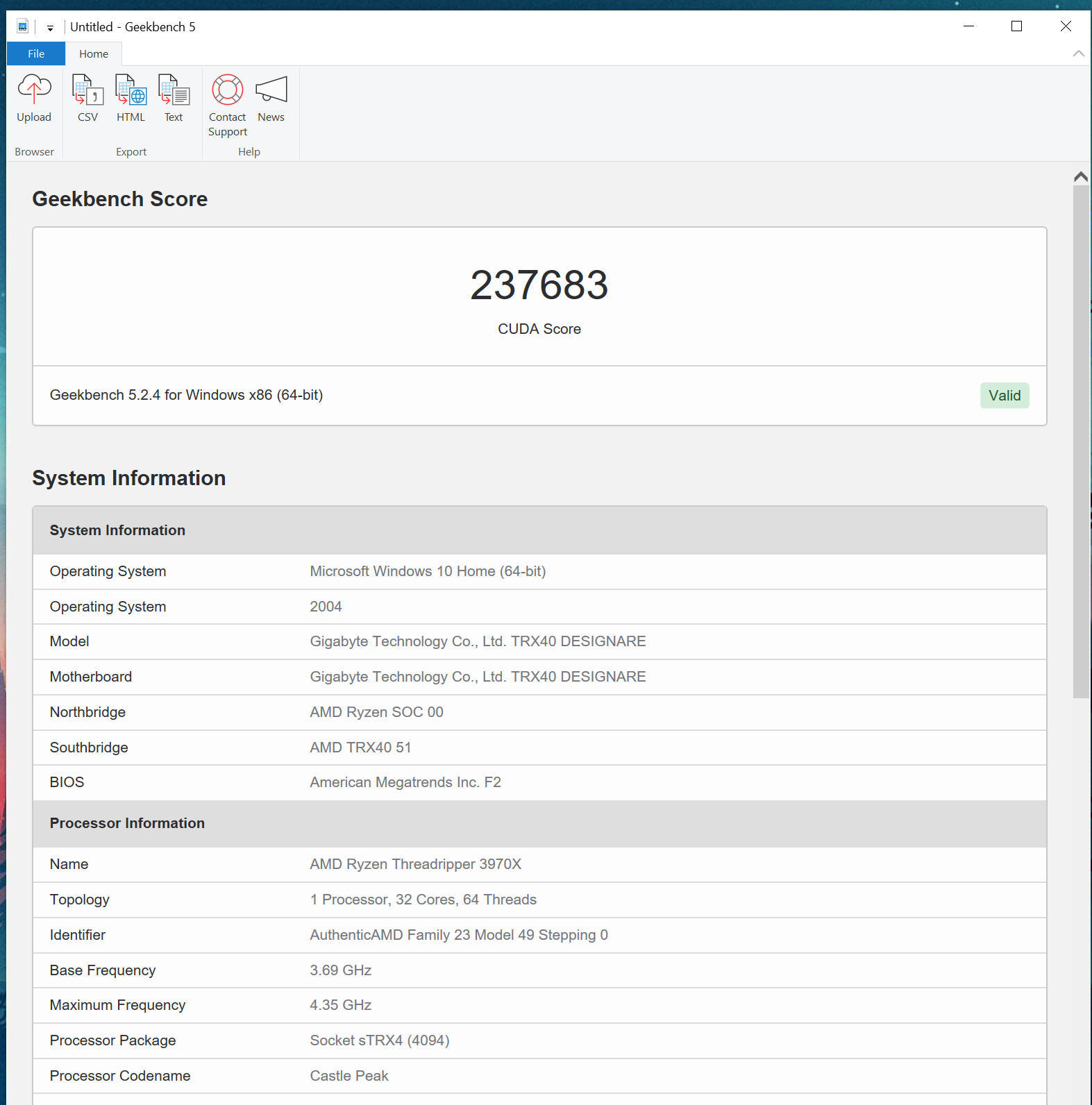Image resolution: width=1092 pixels, height=1105 pixels.
Task: Click the 237683 CUDA score value
Action: pyautogui.click(x=539, y=285)
